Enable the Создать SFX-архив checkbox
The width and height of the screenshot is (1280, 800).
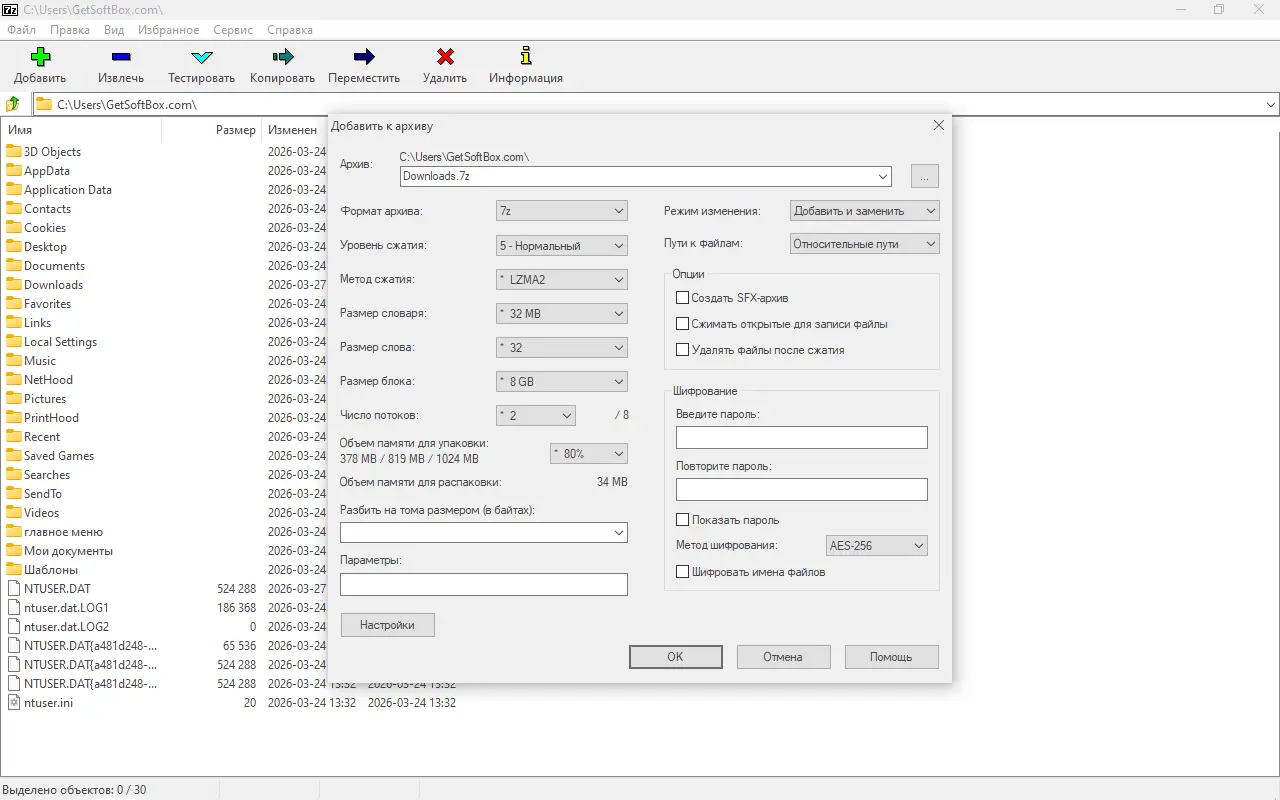(683, 298)
